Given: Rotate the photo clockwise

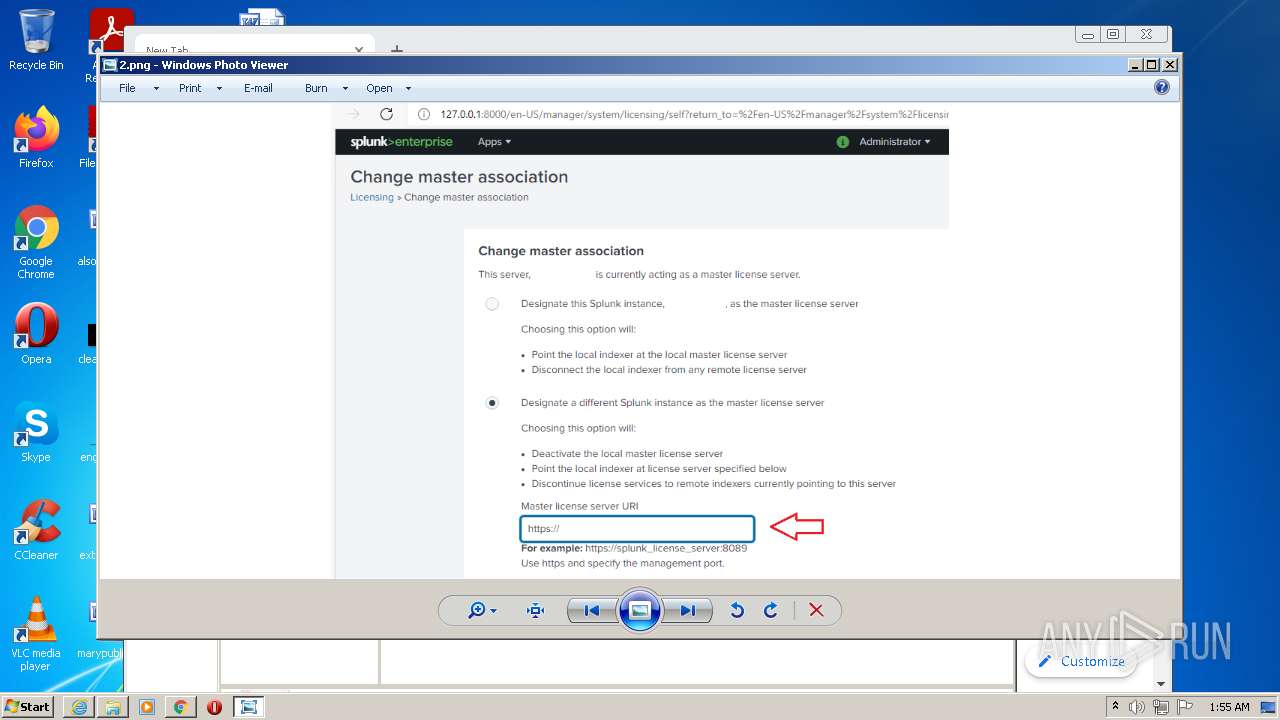Looking at the screenshot, I should pyautogui.click(x=771, y=610).
